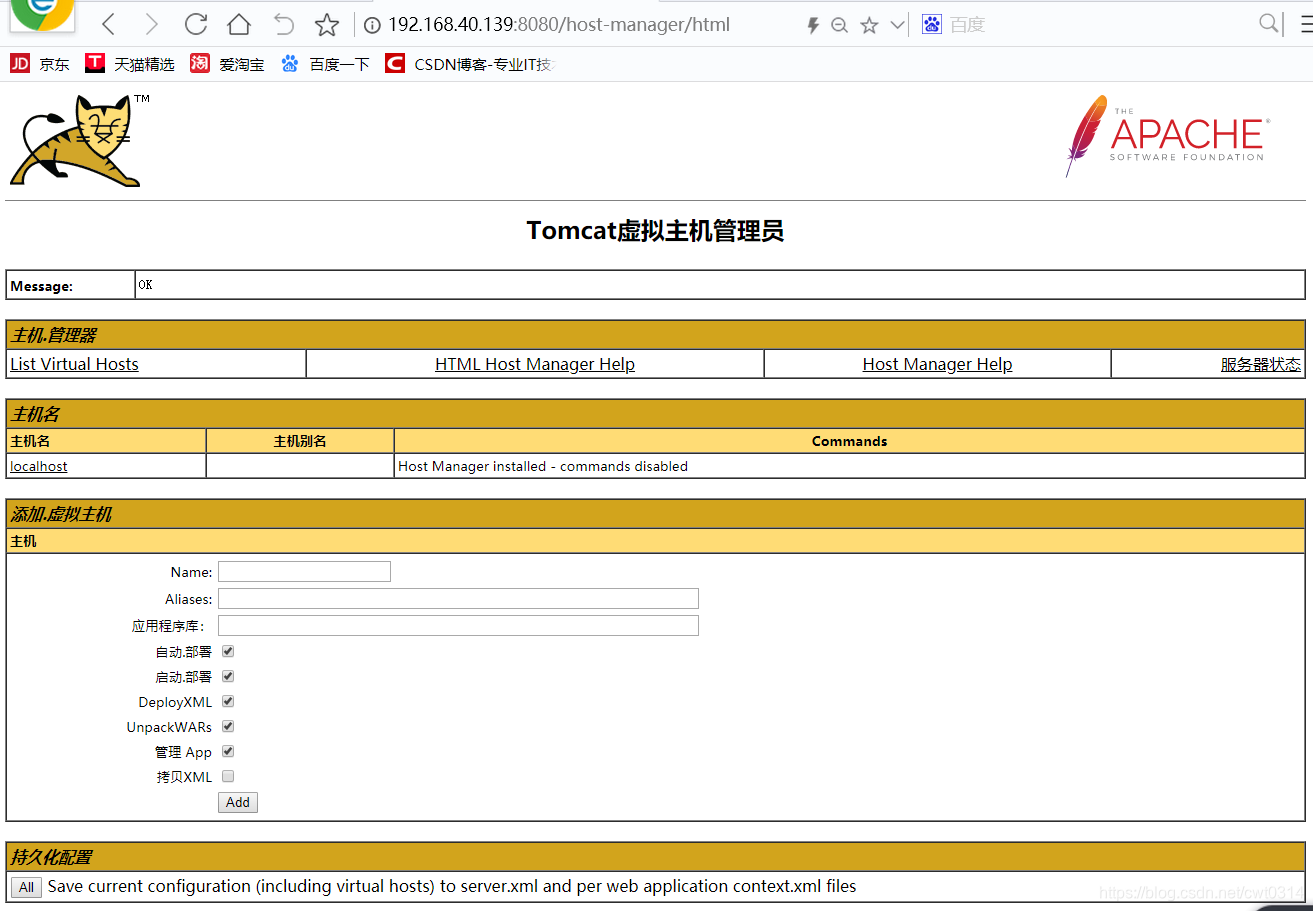Click the Aliases input field

(x=458, y=598)
